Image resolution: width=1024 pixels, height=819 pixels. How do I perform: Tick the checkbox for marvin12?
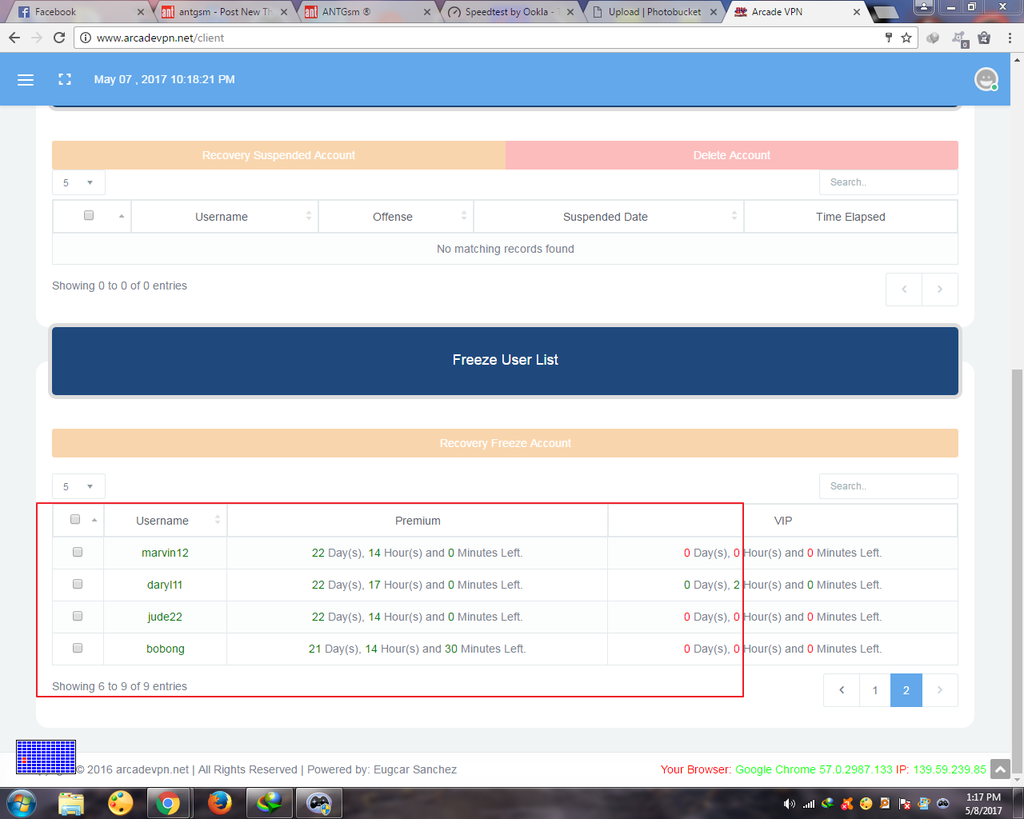[78, 552]
